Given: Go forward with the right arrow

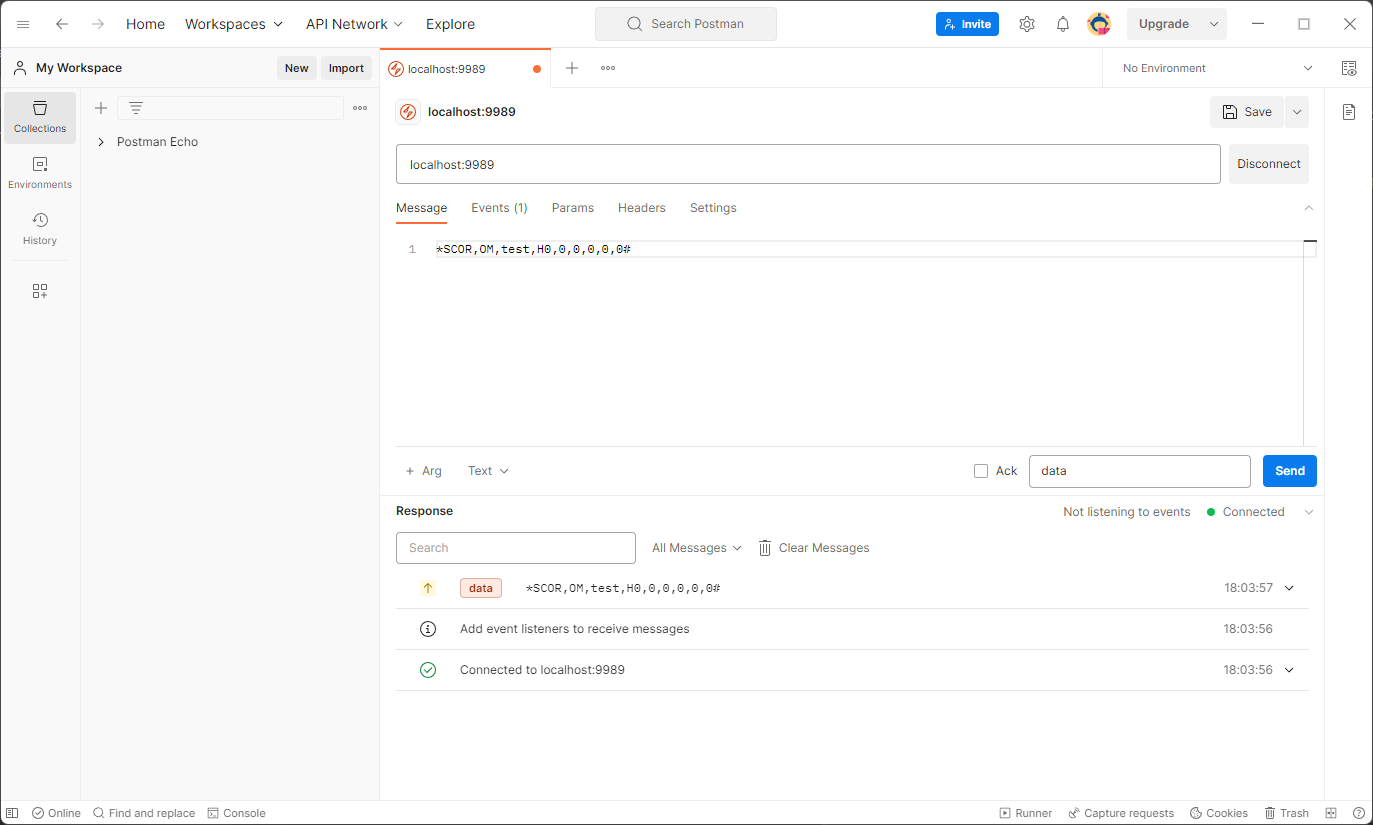Looking at the screenshot, I should coord(98,24).
